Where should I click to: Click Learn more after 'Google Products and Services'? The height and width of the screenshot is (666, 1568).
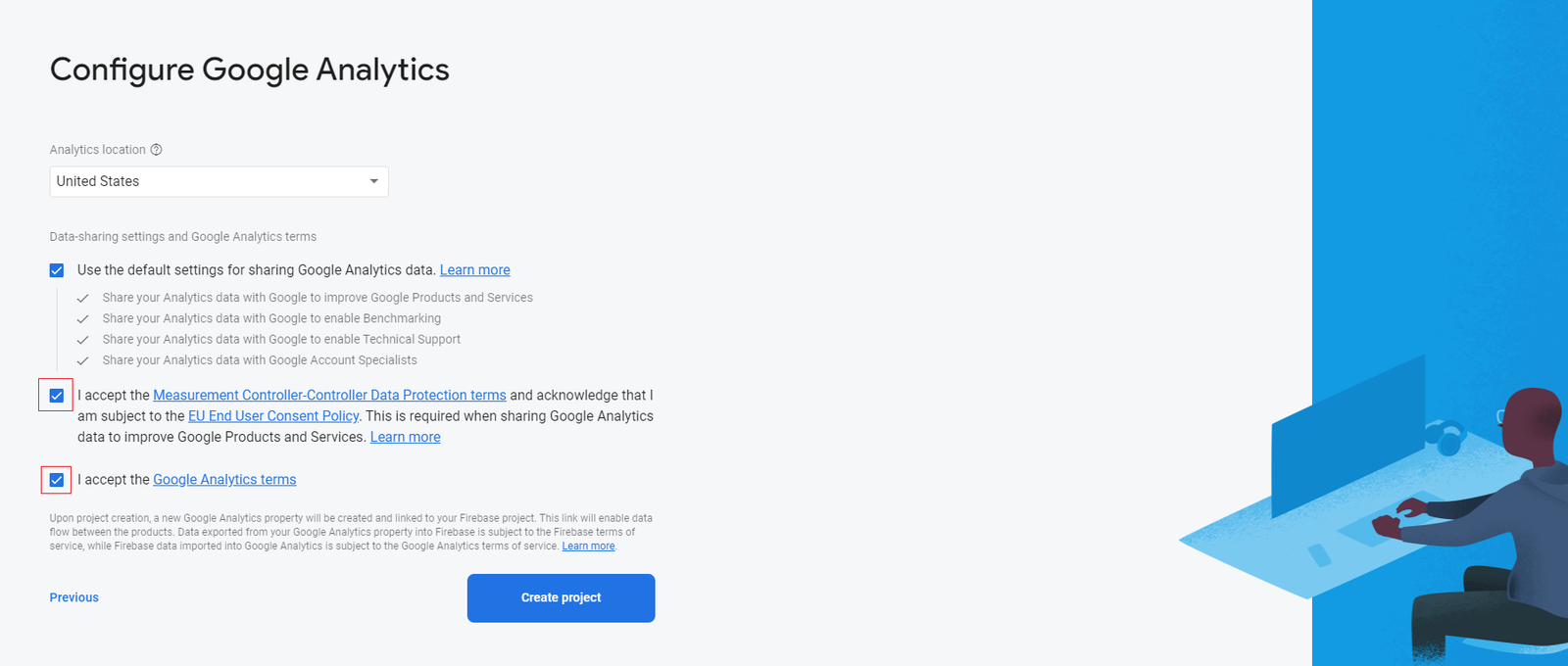406,438
